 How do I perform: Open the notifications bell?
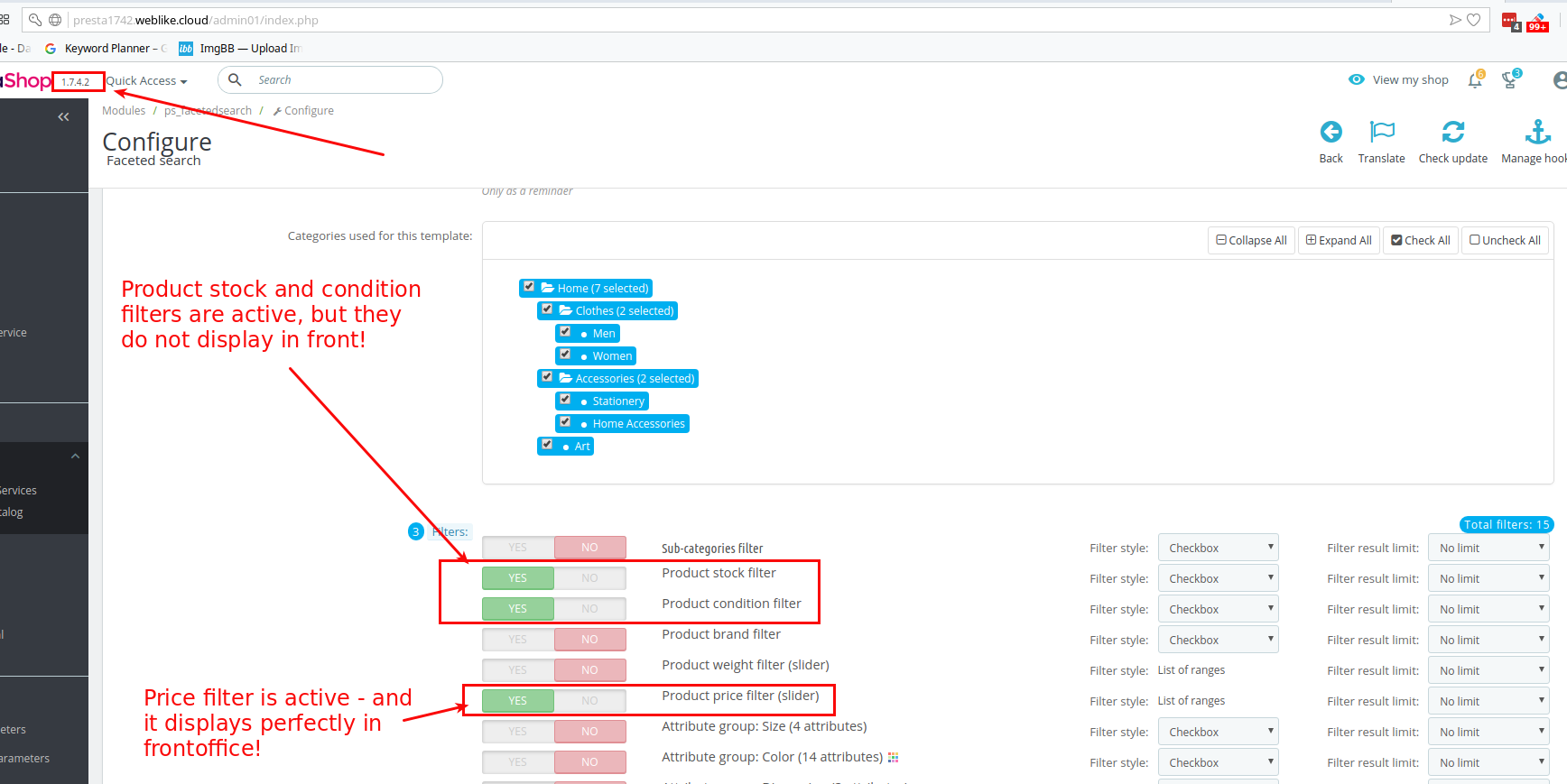tap(1475, 80)
